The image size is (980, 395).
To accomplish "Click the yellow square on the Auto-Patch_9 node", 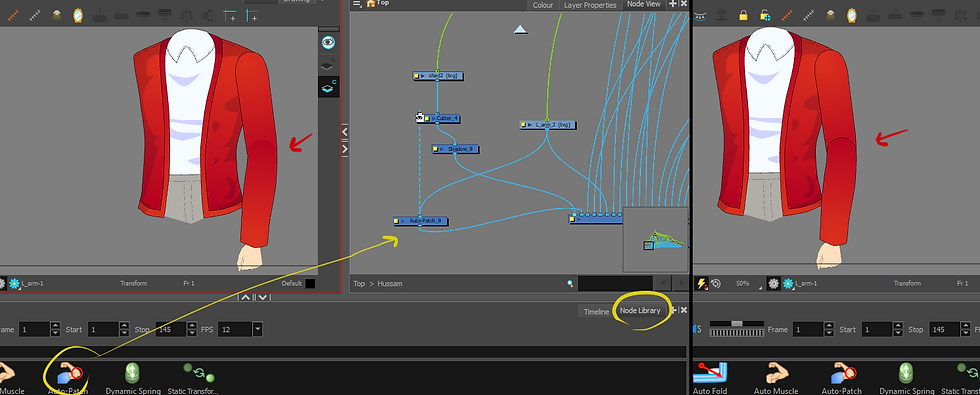I will 397,221.
